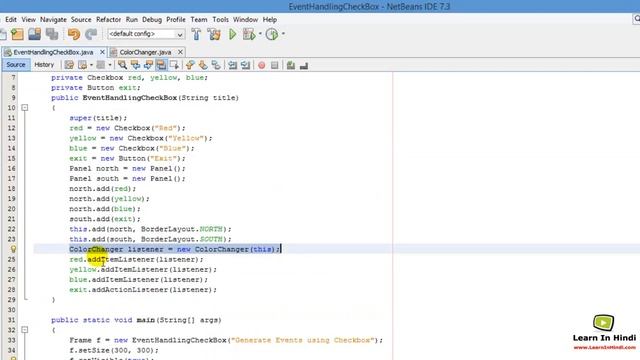Click 'this.add(south, BorderLayout.SOUTH);' line

pos(150,239)
